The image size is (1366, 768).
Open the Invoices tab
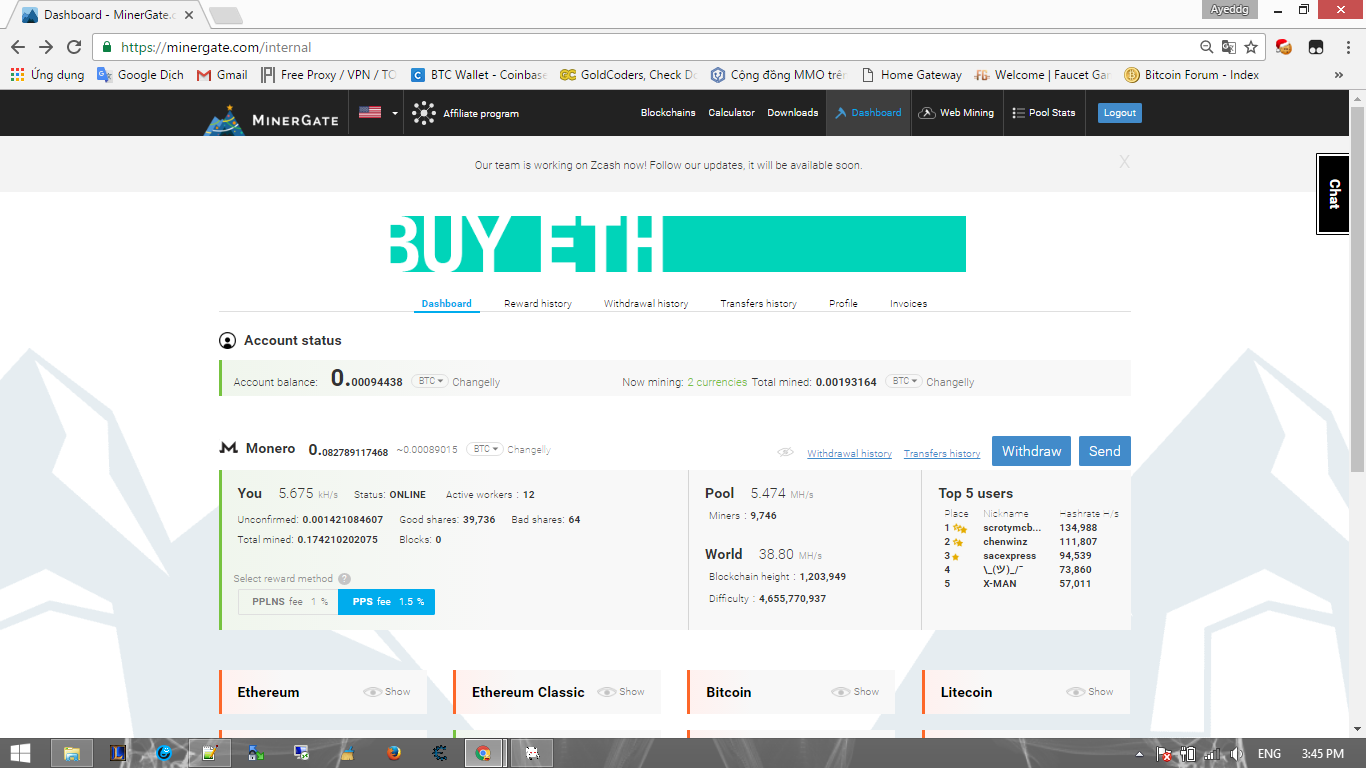(x=909, y=304)
